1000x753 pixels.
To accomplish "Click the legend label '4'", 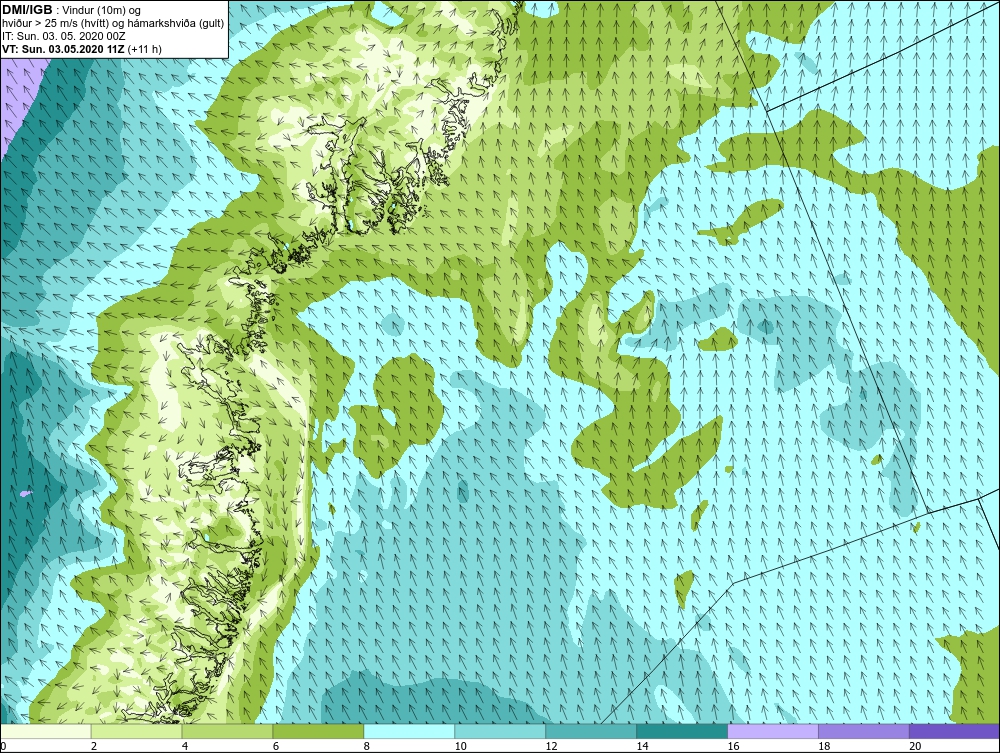I will coord(185,746).
